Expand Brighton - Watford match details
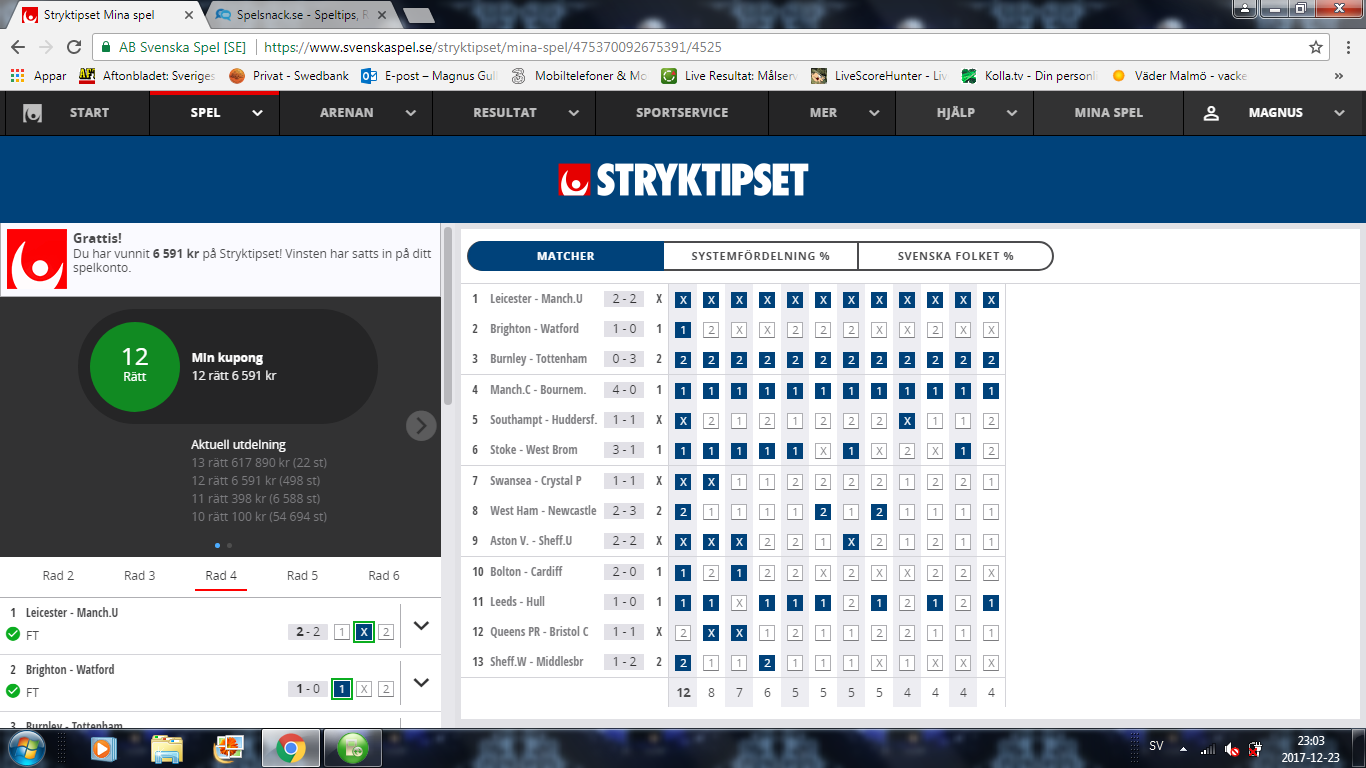This screenshot has width=1366, height=768. point(421,683)
